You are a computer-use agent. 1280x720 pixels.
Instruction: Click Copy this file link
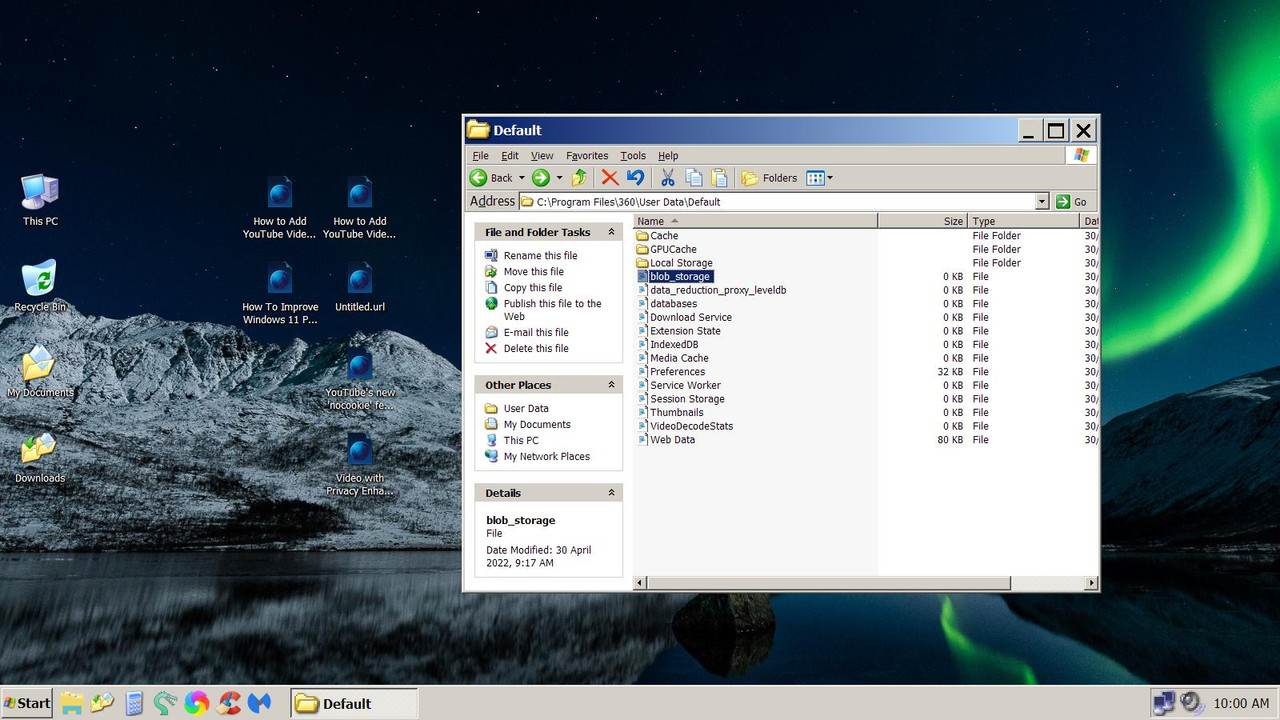tap(533, 288)
